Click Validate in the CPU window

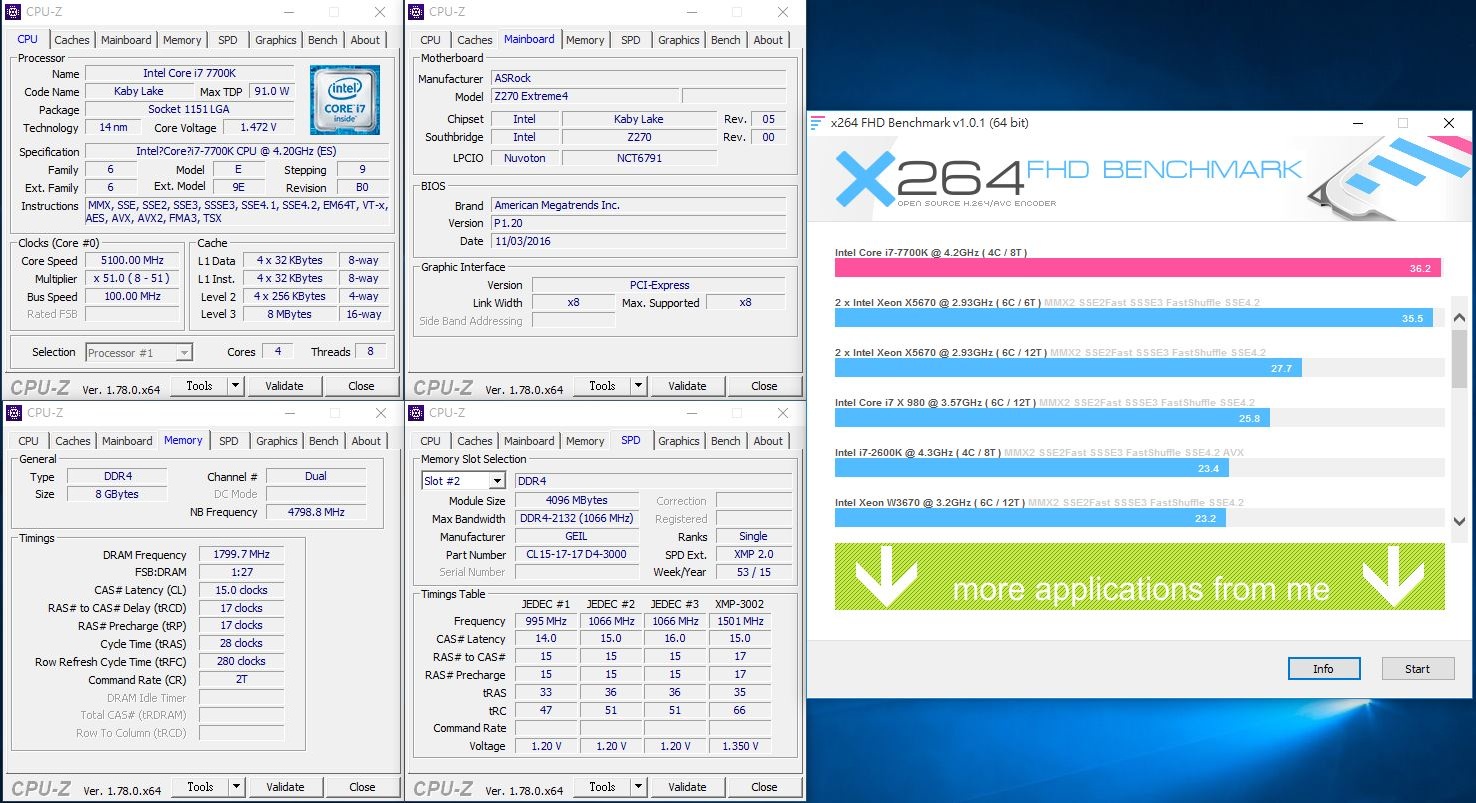click(x=284, y=386)
